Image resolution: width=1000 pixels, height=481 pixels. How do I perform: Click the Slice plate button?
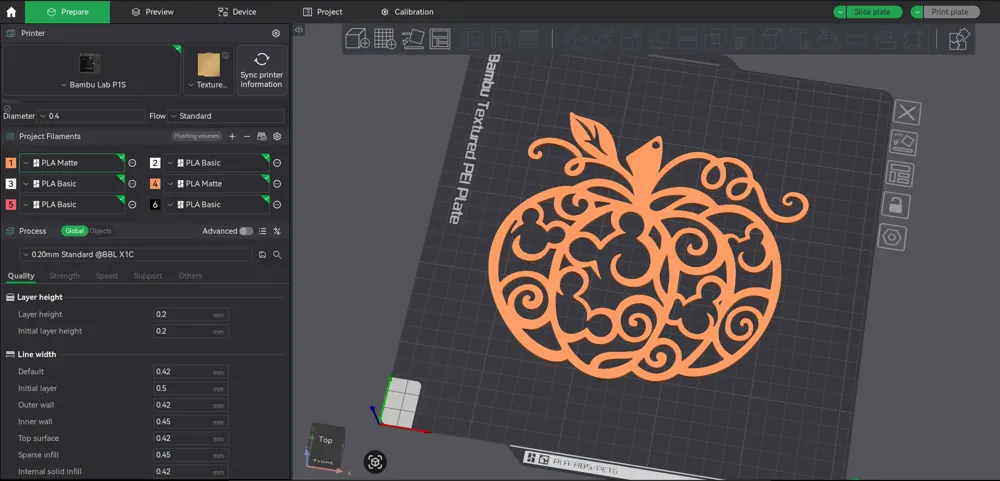pyautogui.click(x=874, y=12)
